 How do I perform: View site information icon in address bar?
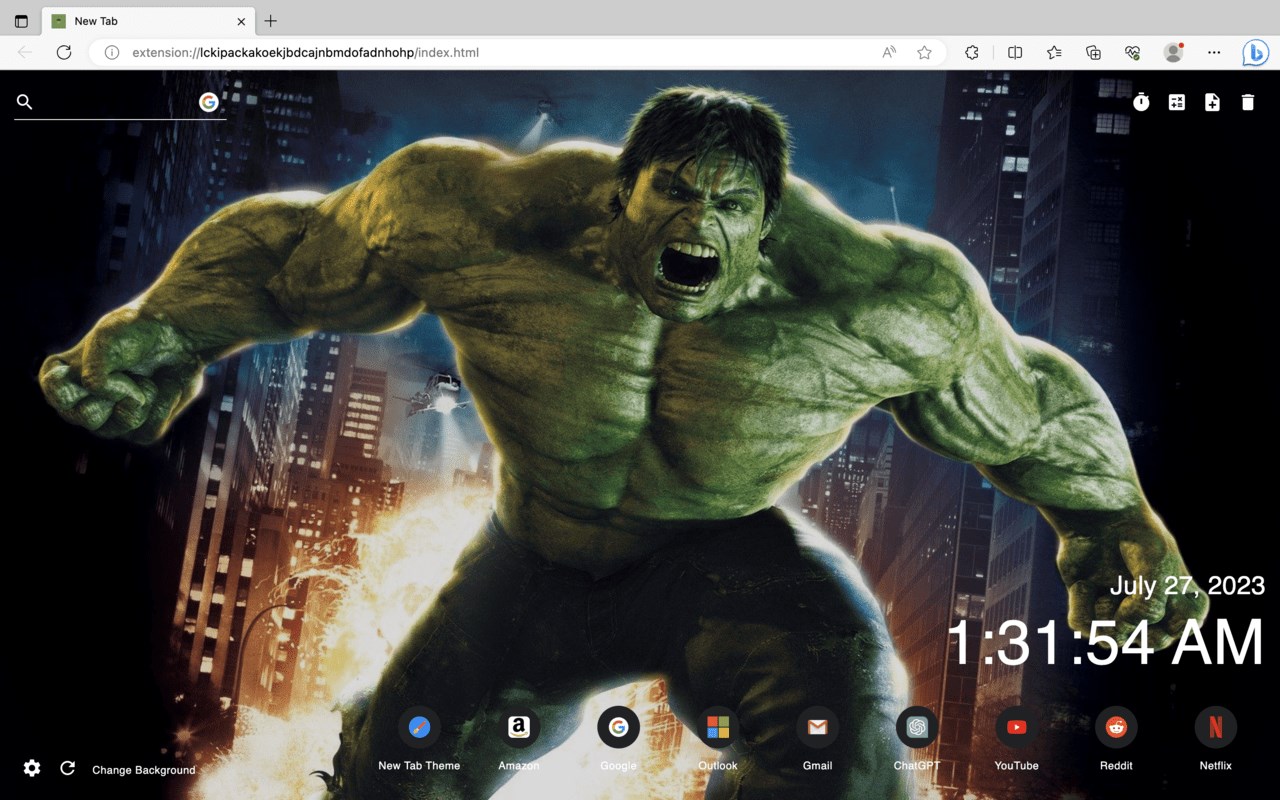coord(112,52)
